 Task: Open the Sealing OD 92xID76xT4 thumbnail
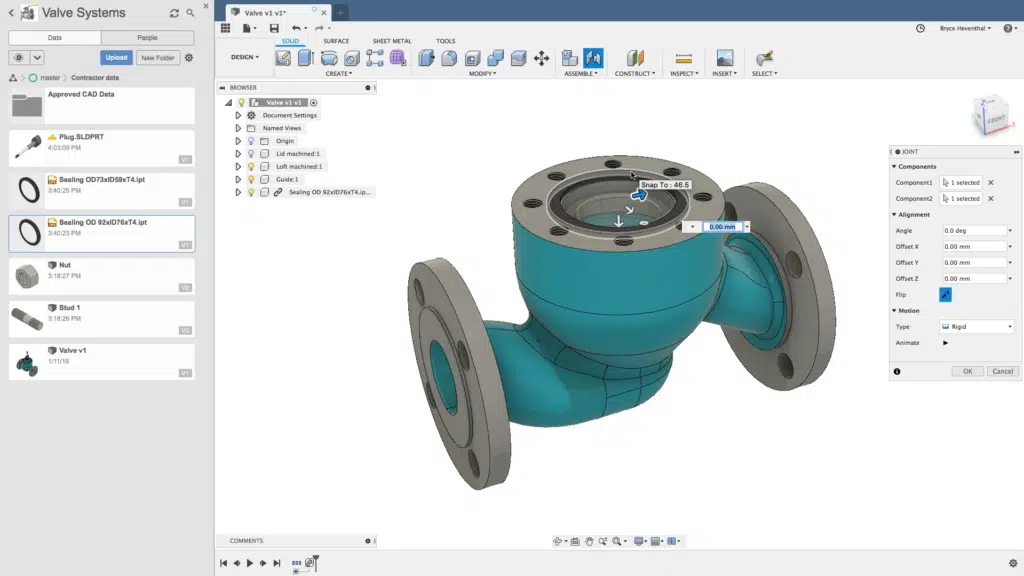click(30, 230)
